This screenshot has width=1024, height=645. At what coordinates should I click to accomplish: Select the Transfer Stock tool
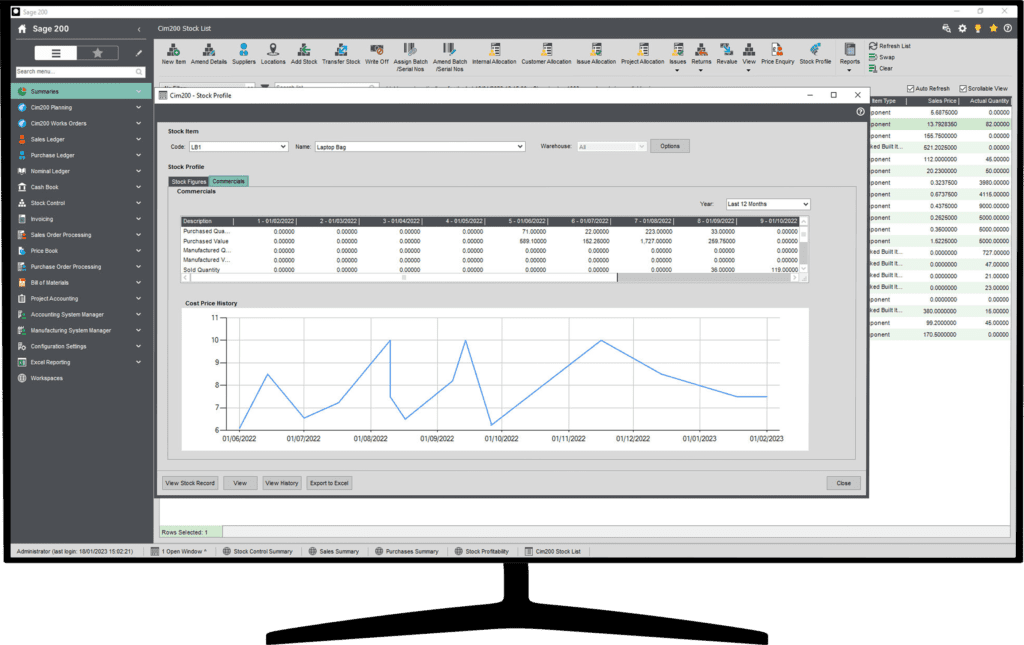[x=341, y=52]
